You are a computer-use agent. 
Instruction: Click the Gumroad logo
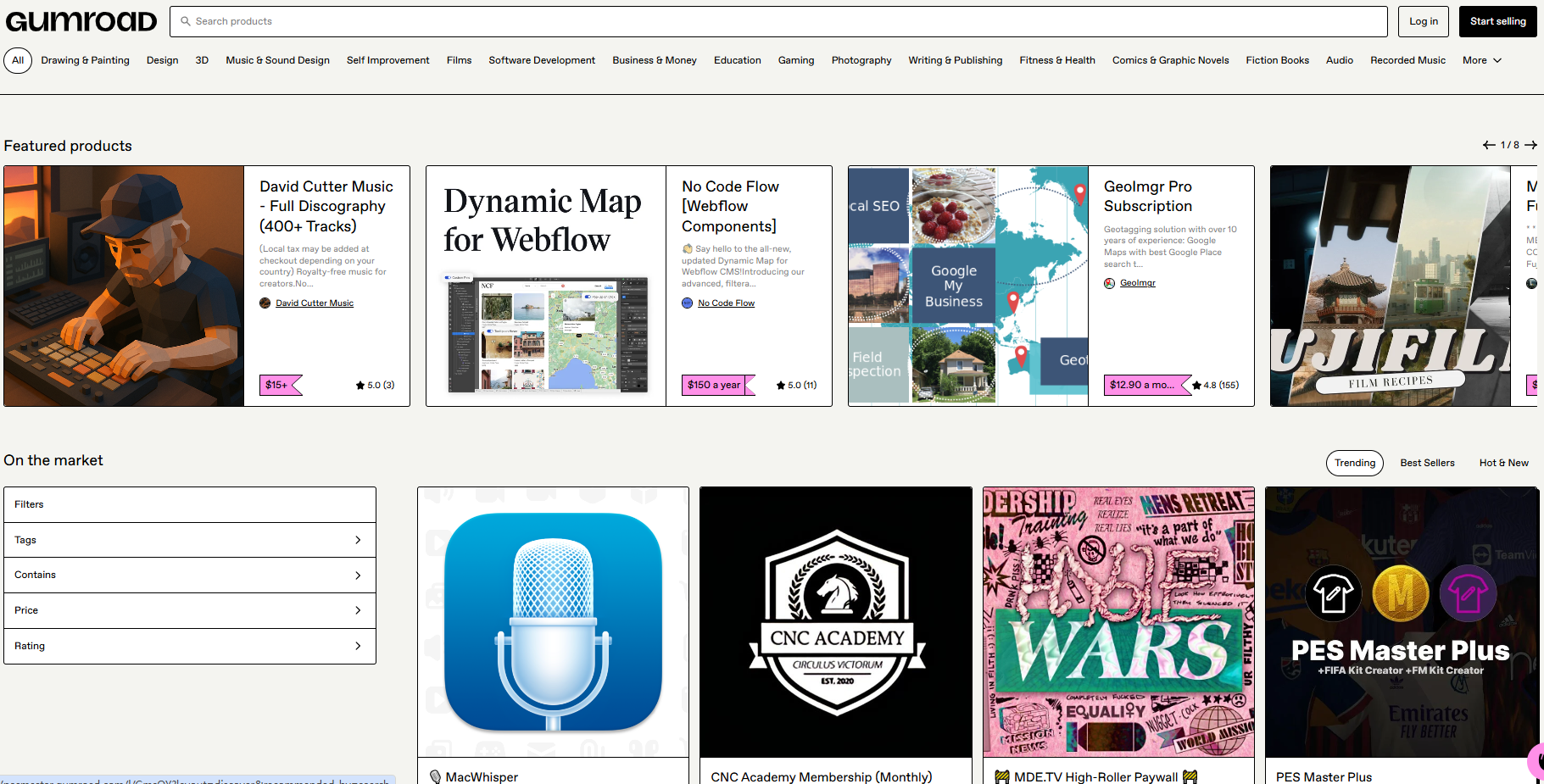[x=81, y=21]
